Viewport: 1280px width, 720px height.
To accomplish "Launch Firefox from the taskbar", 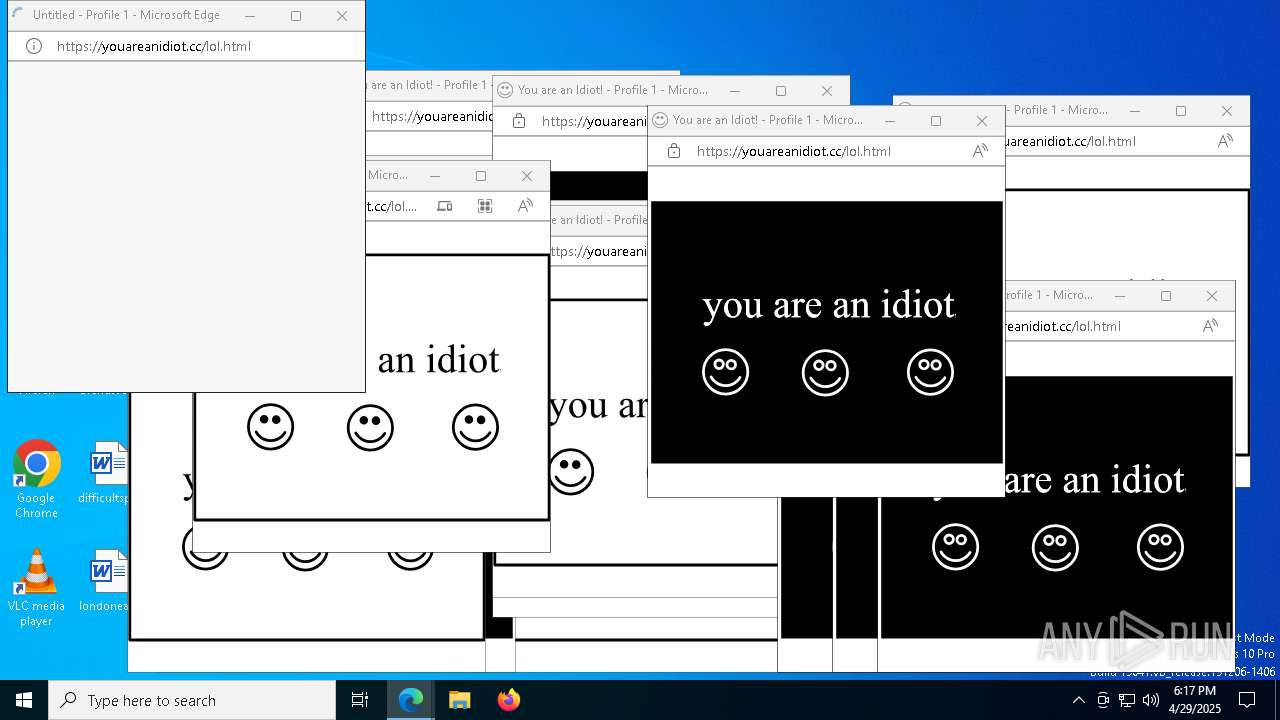I will pyautogui.click(x=509, y=700).
